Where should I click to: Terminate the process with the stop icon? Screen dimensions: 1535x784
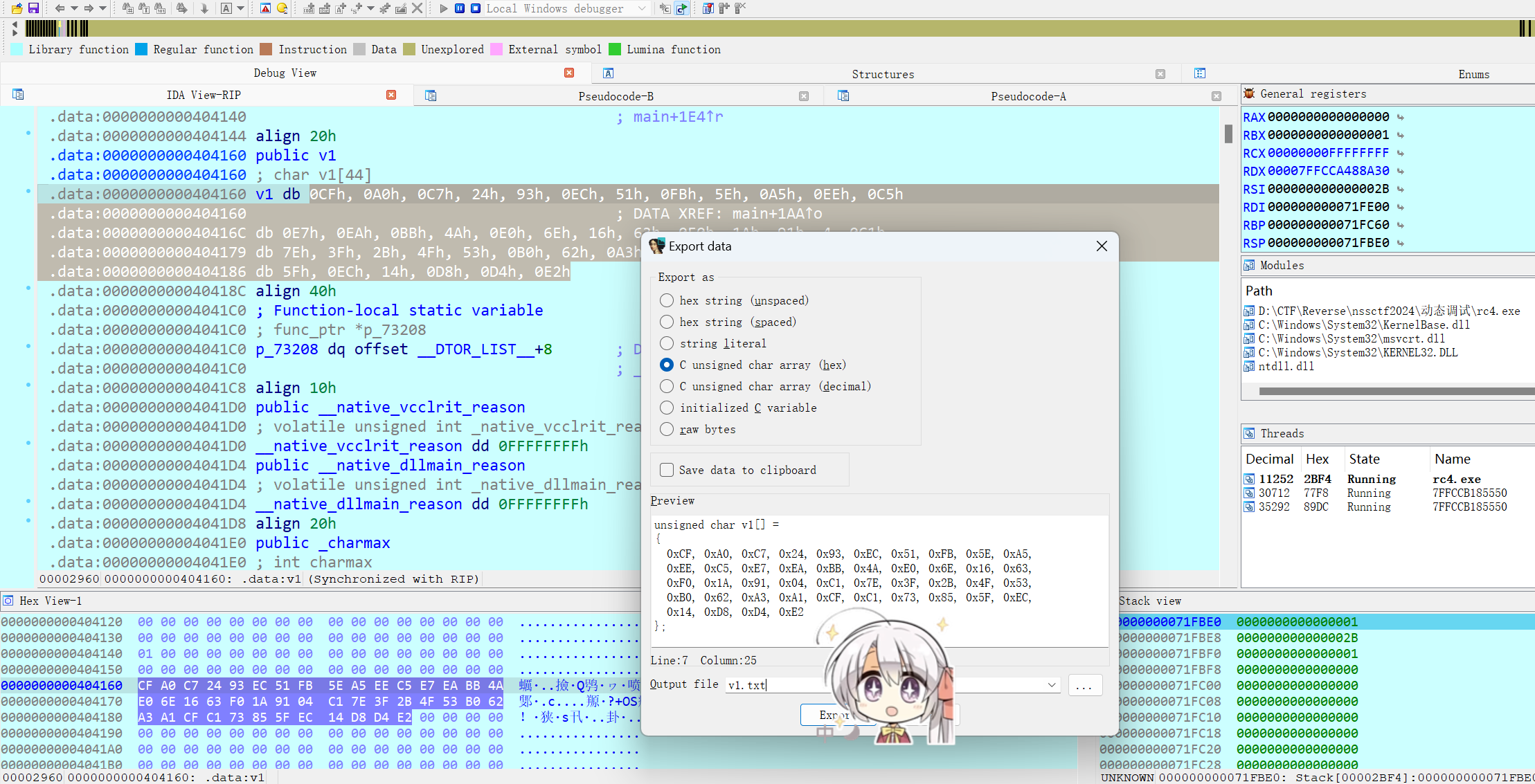click(x=476, y=8)
